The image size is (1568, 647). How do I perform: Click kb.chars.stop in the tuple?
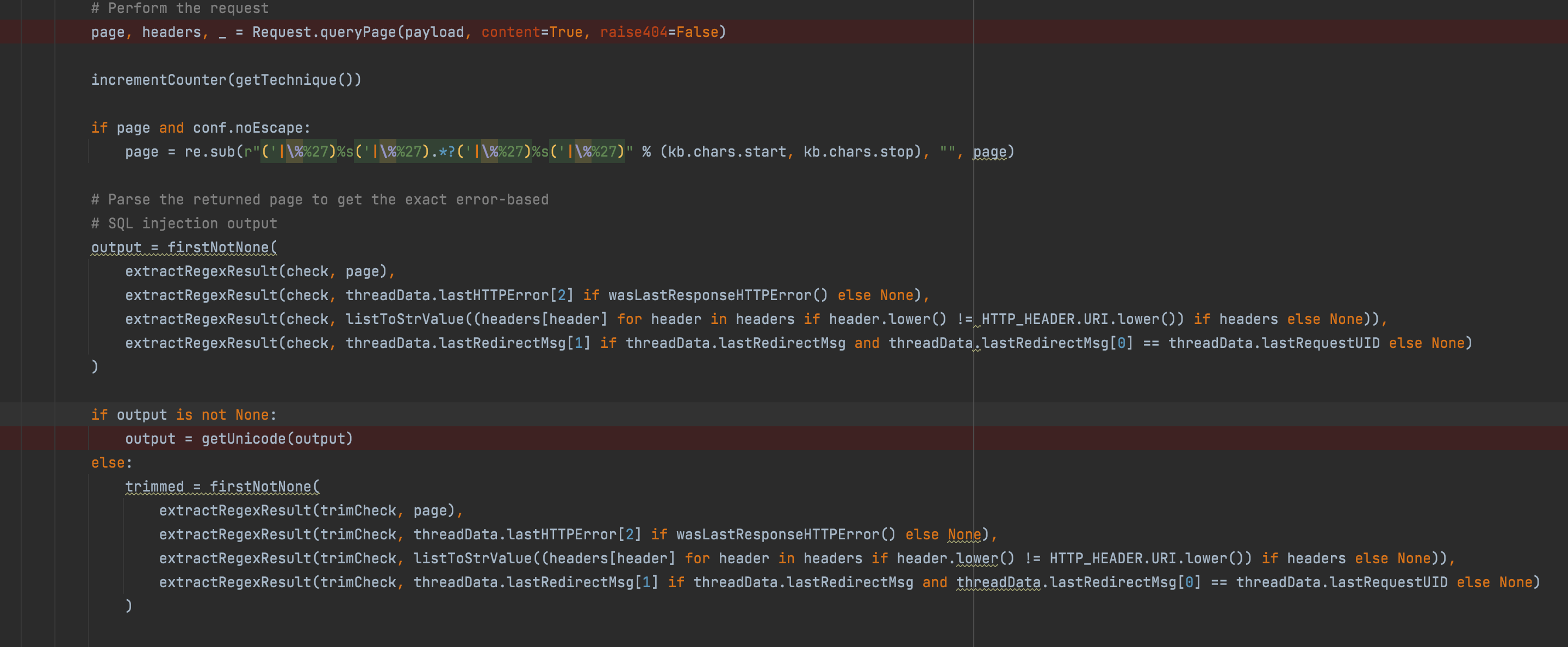(x=858, y=152)
